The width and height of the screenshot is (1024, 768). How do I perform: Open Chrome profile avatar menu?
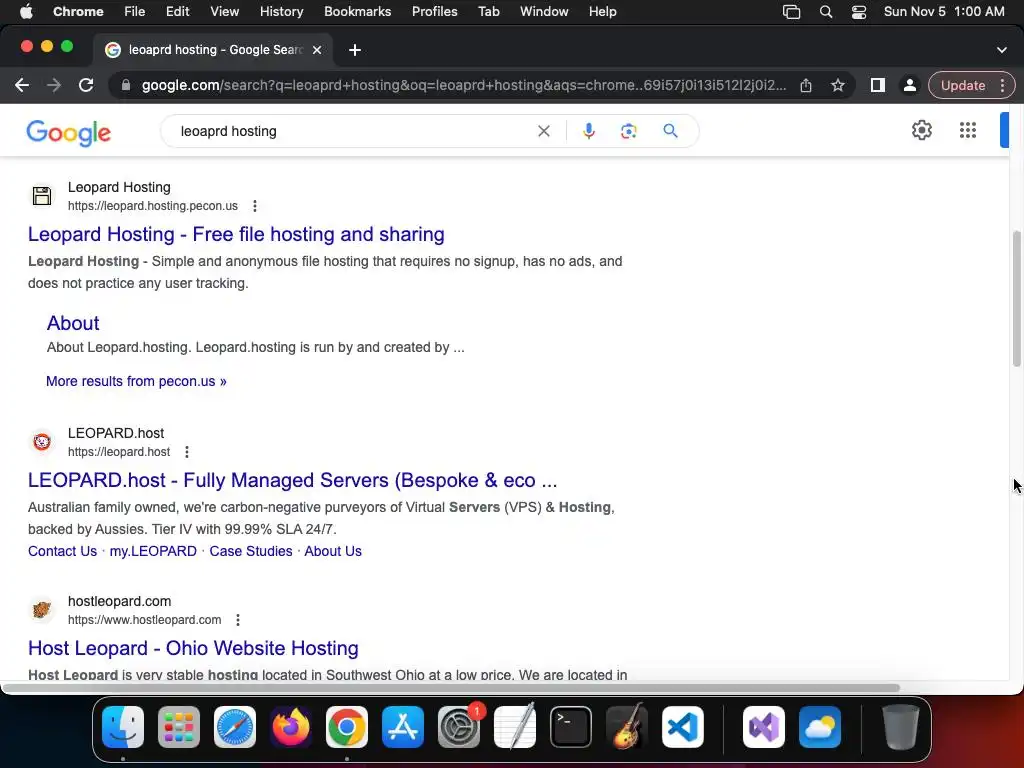click(909, 86)
